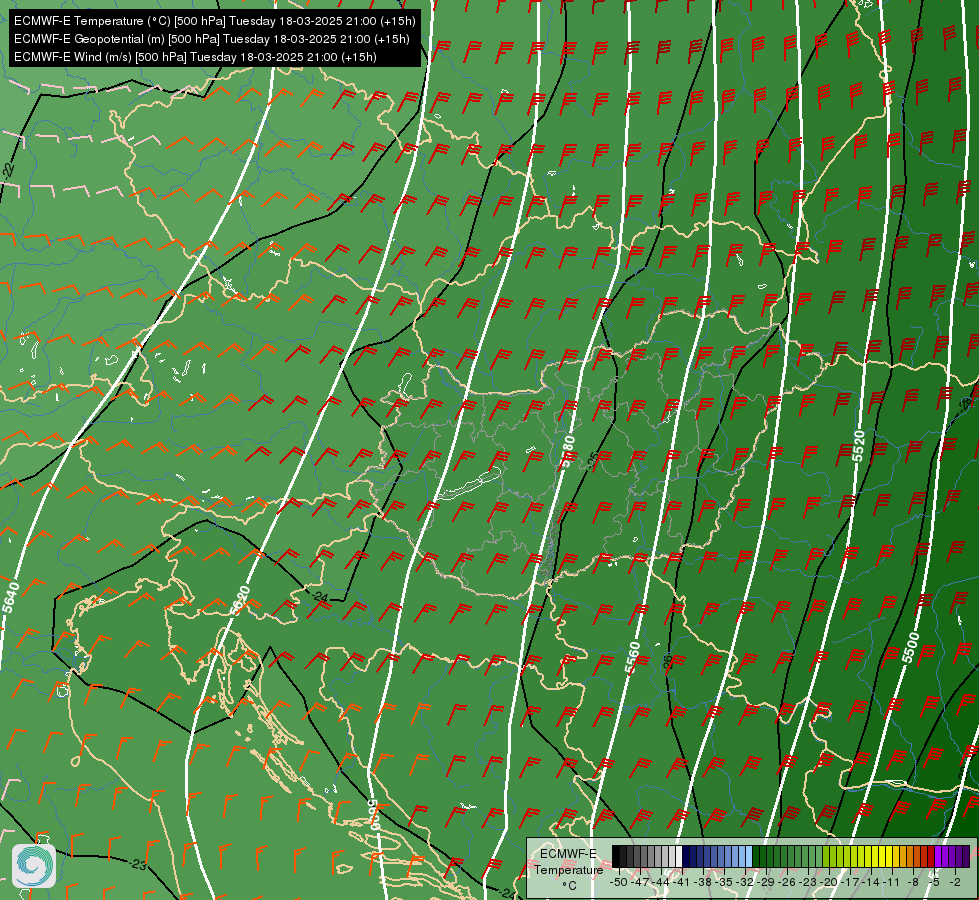Click the Wind (m/s) 500 hPa title line
This screenshot has width=979, height=900.
[195, 57]
